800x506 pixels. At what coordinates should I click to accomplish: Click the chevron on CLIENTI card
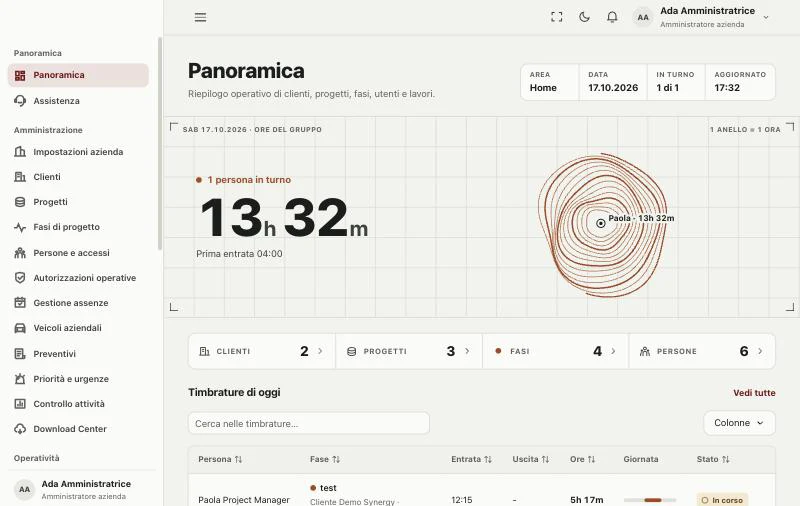coord(320,351)
